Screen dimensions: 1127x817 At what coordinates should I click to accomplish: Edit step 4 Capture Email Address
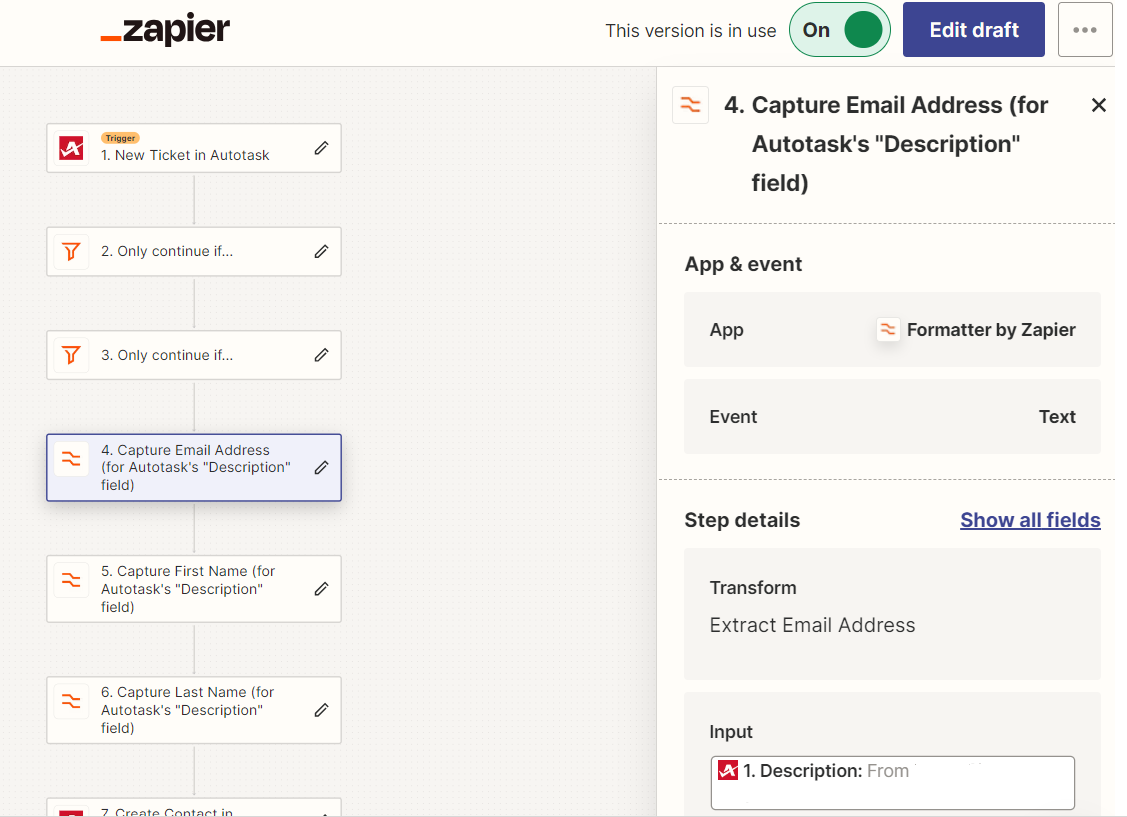pyautogui.click(x=321, y=468)
